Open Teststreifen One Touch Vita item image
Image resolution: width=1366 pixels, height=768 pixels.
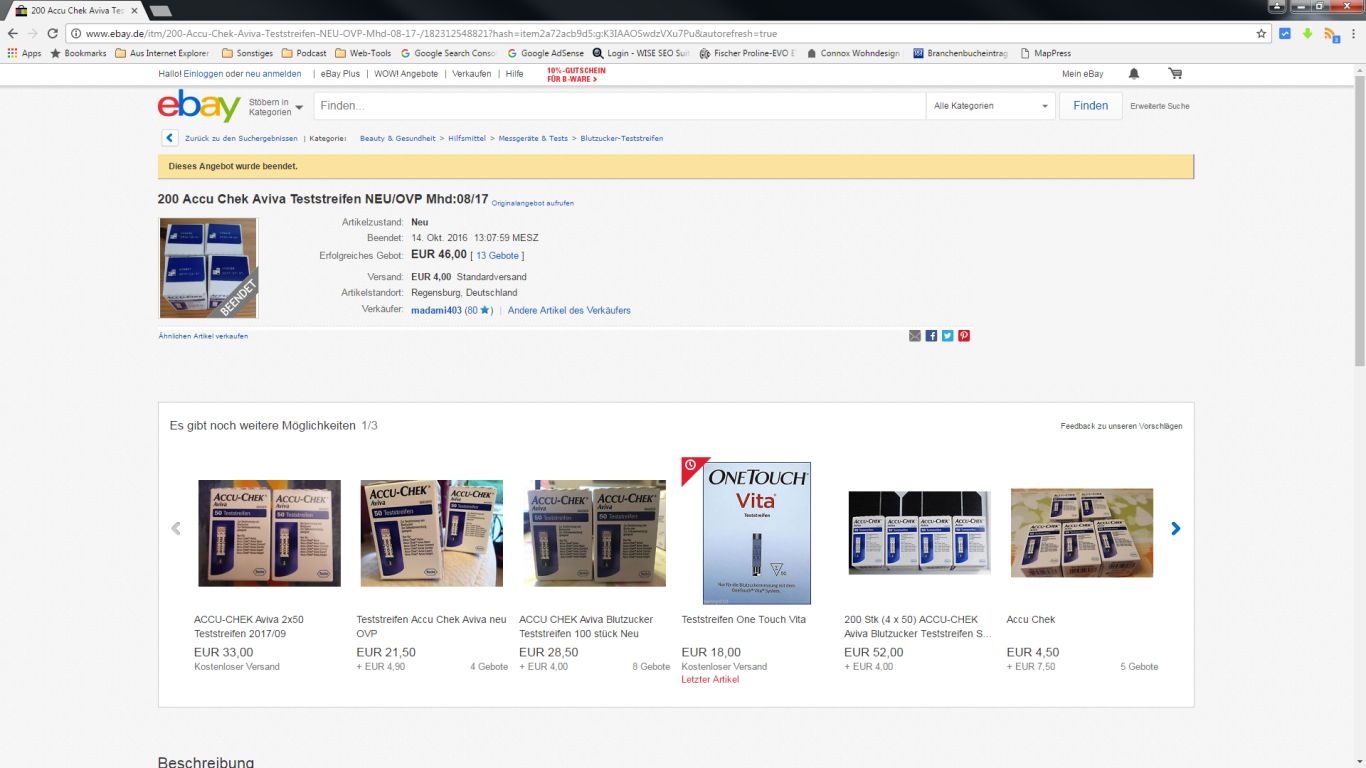[x=757, y=533]
